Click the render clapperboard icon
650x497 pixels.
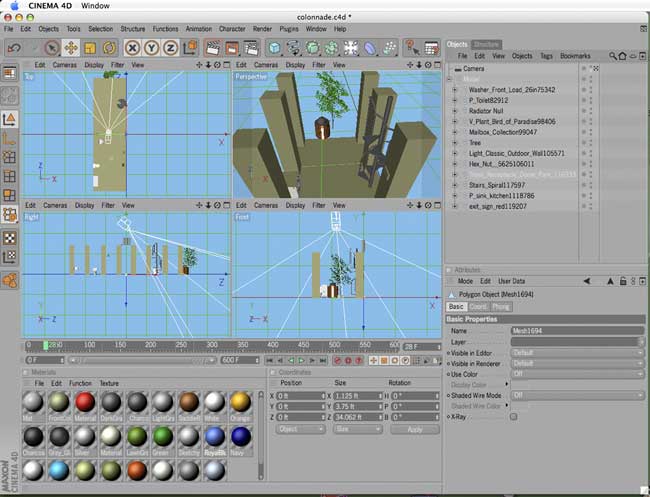tap(213, 47)
